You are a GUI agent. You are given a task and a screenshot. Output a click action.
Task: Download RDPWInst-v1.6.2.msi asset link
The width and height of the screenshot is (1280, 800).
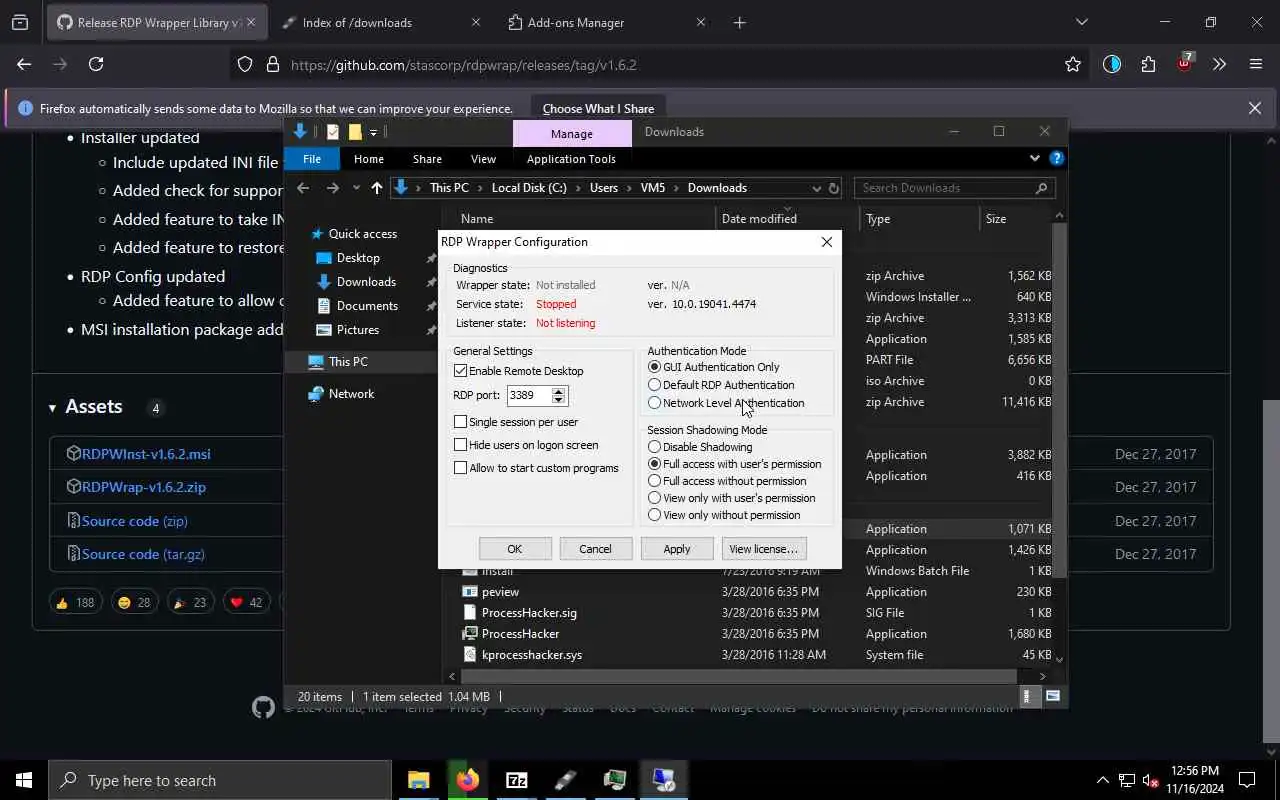[x=146, y=454]
